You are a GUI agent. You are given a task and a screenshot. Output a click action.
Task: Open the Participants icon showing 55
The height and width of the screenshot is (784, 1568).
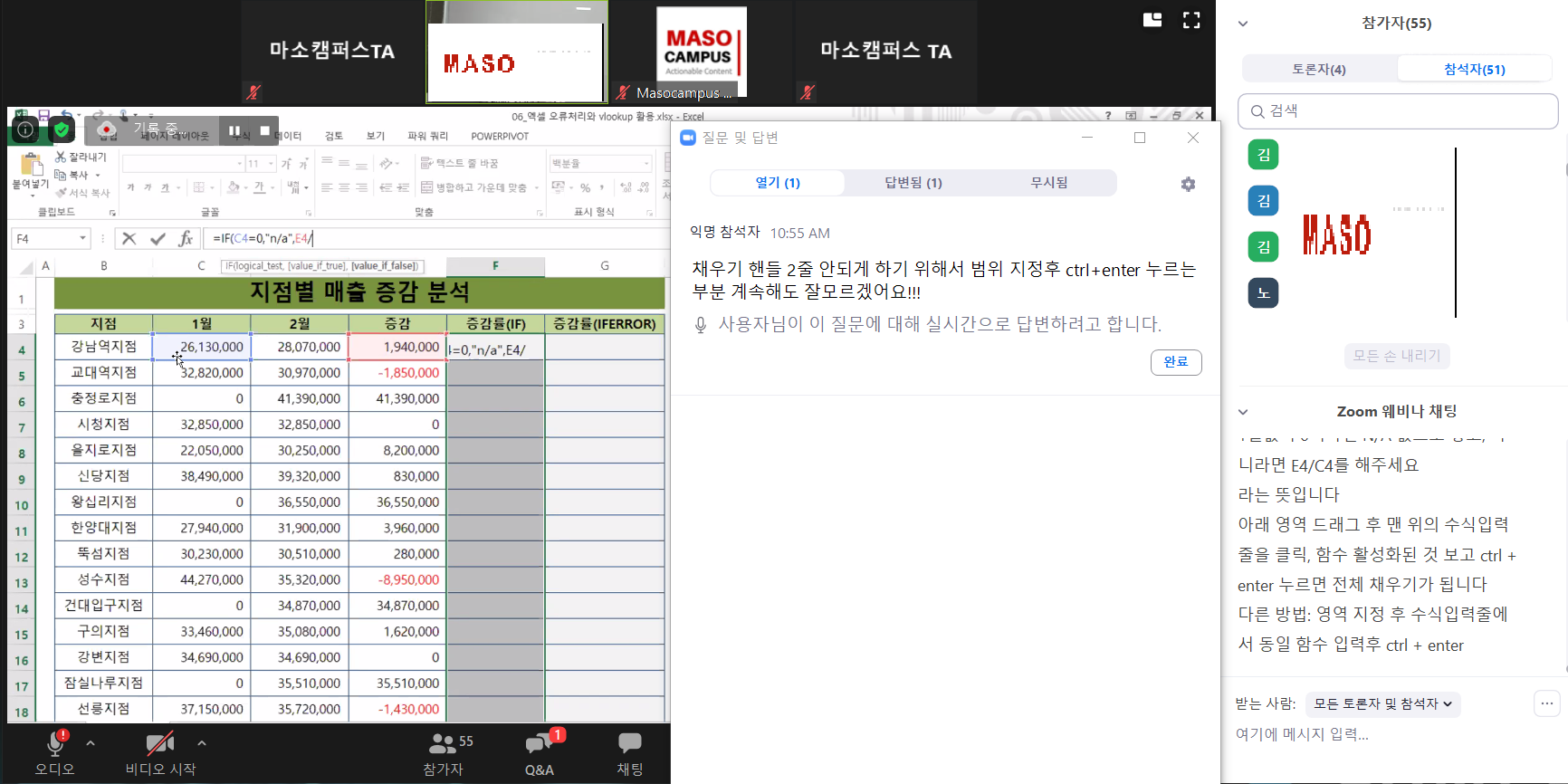pos(443,744)
